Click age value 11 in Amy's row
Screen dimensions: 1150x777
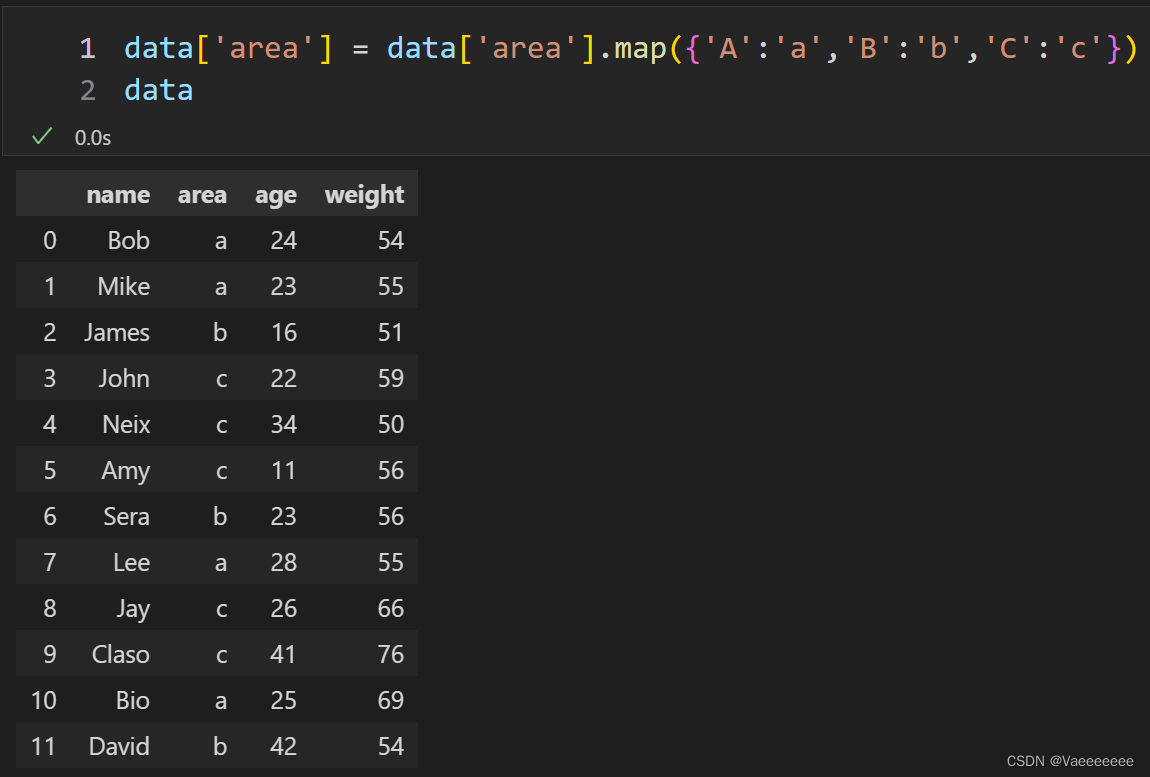(283, 470)
